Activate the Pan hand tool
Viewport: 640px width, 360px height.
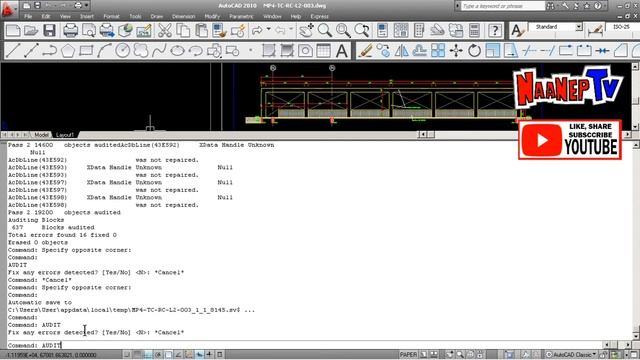[x=306, y=31]
